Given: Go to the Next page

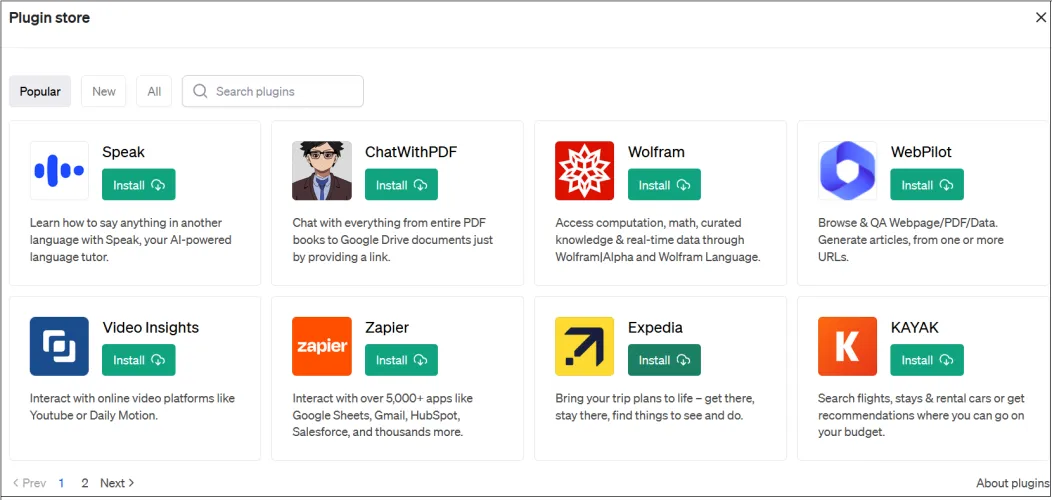Looking at the screenshot, I should 117,483.
